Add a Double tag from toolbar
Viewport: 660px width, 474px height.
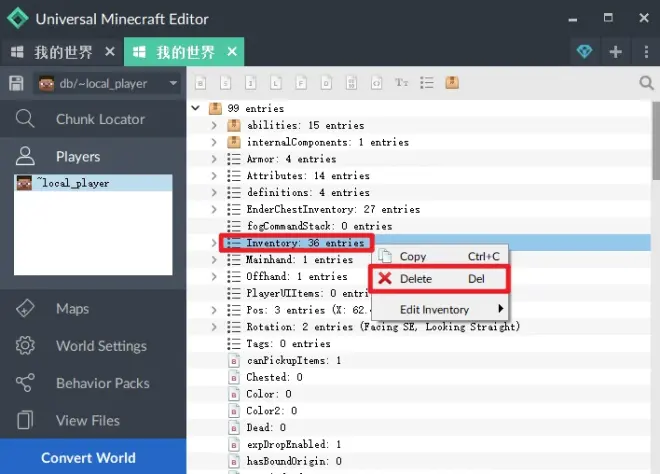(326, 83)
